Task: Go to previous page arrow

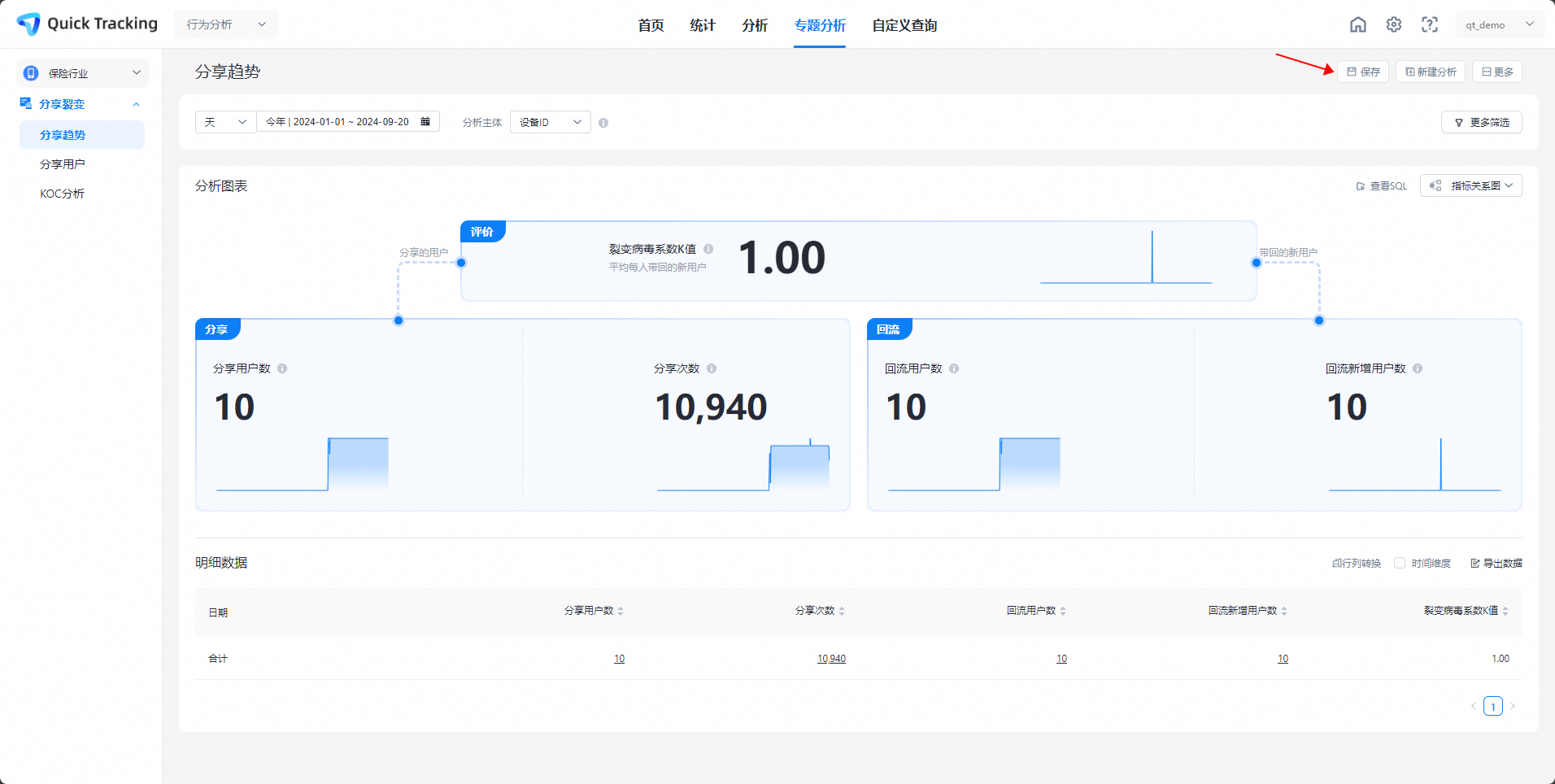Action: 1473,706
